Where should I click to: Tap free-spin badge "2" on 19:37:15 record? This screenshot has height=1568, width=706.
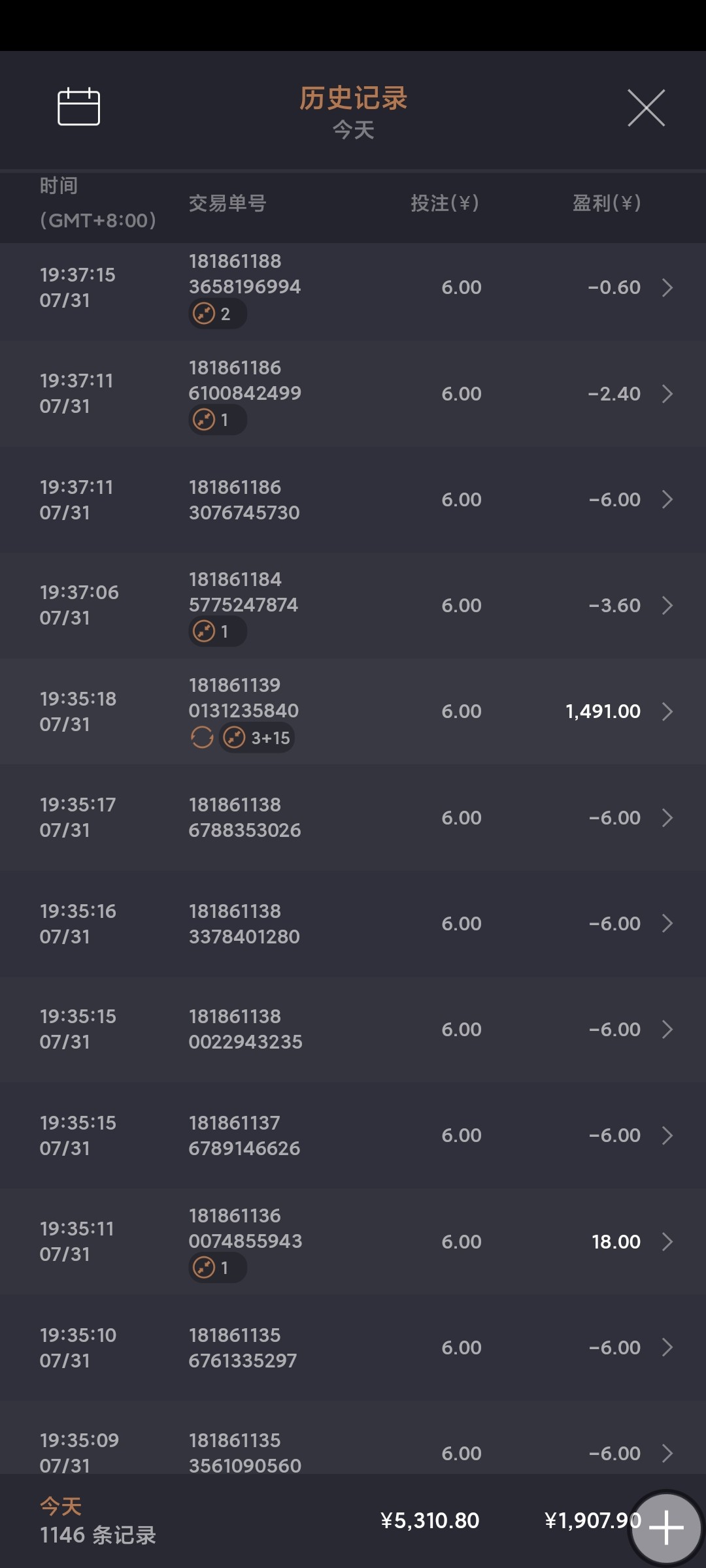[x=217, y=314]
